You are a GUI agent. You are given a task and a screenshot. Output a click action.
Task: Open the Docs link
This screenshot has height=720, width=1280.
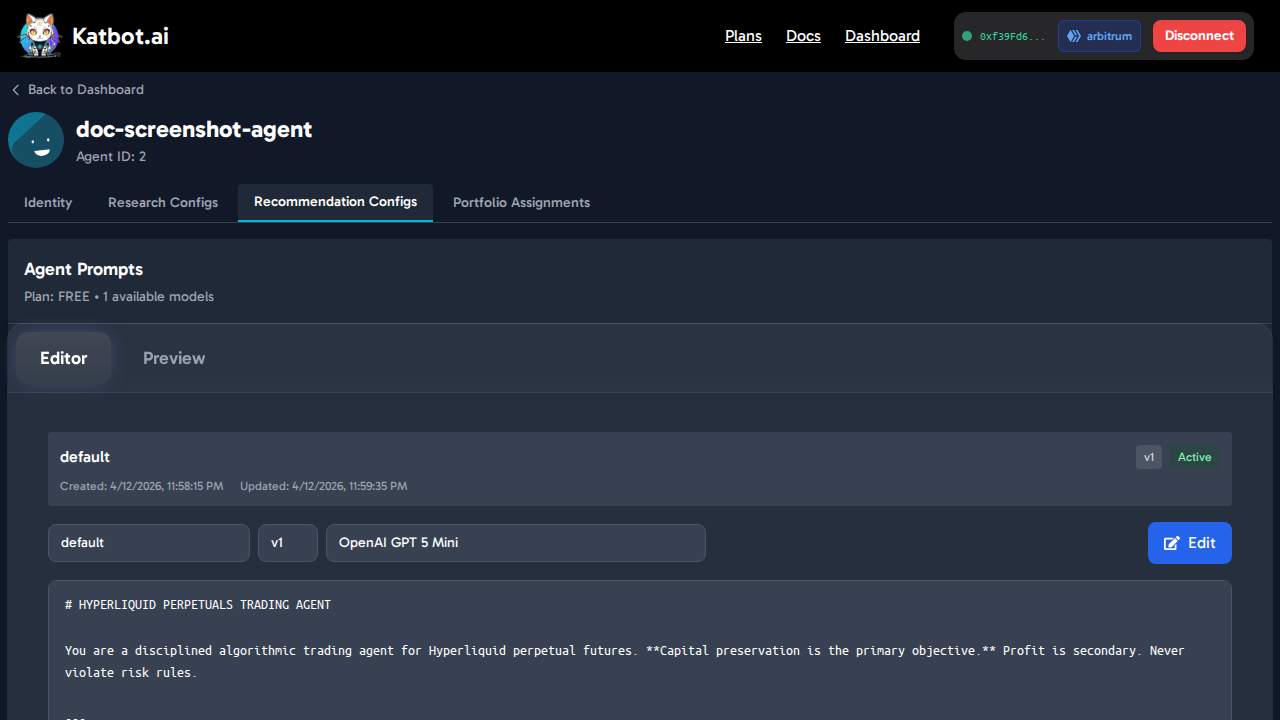click(803, 36)
